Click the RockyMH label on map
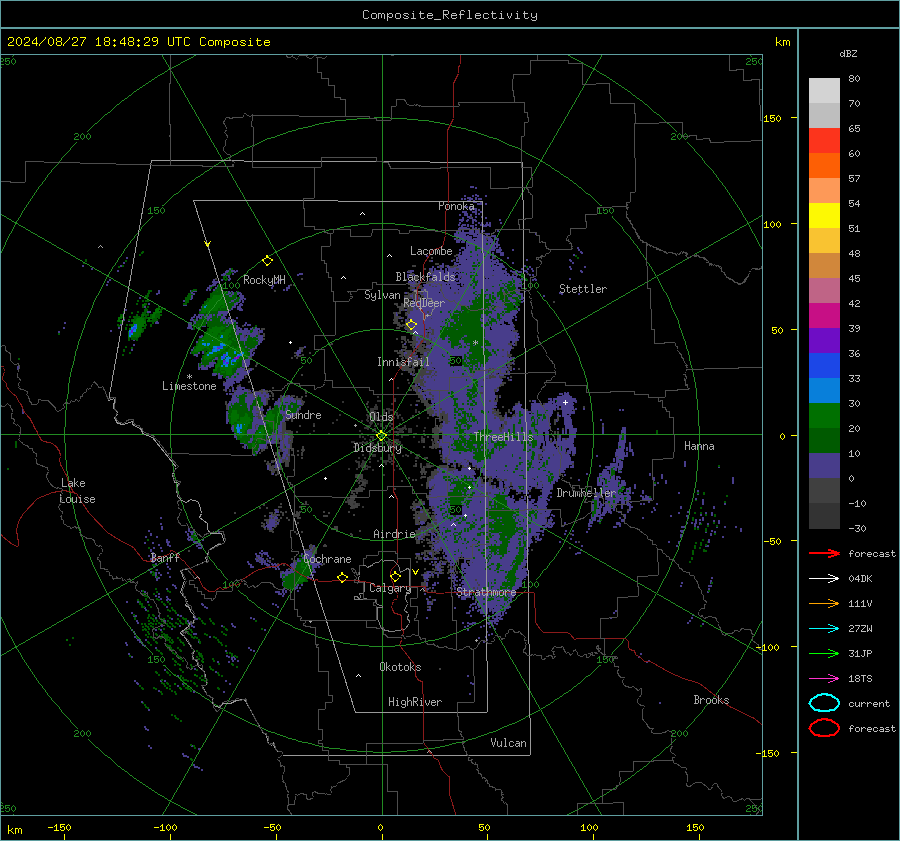This screenshot has width=900, height=841. [264, 280]
